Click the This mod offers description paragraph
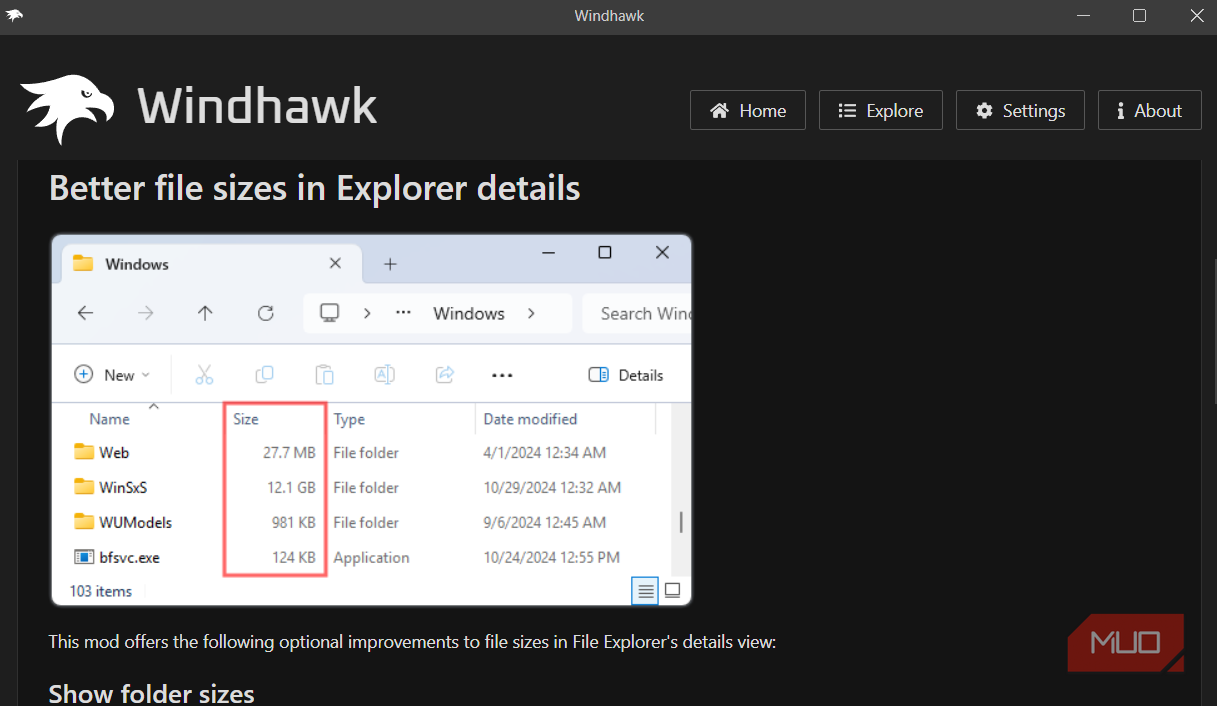 412,641
